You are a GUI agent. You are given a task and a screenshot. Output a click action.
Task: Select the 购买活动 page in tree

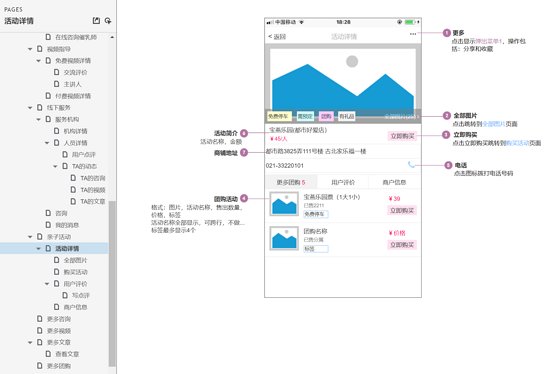pos(75,272)
